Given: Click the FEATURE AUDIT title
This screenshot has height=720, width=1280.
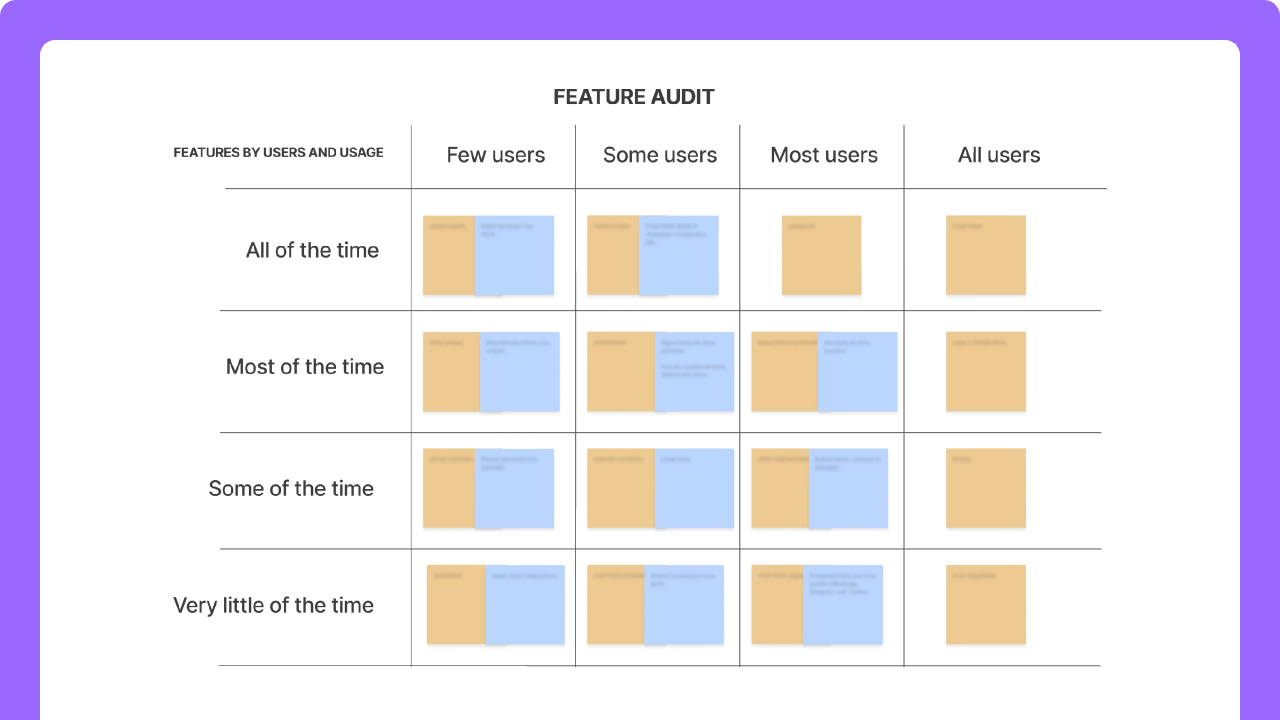Looking at the screenshot, I should (x=634, y=97).
